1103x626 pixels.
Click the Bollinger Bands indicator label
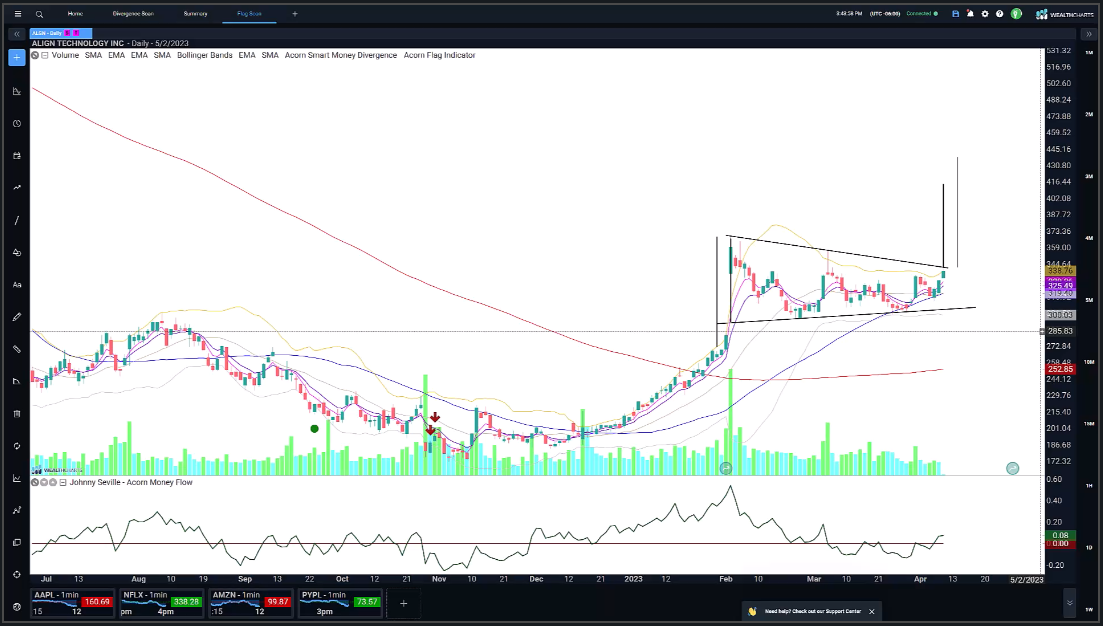pyautogui.click(x=205, y=55)
